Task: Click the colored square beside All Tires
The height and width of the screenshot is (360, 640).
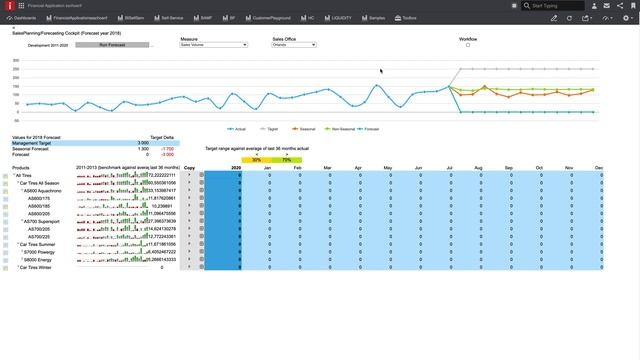Action: (5, 176)
